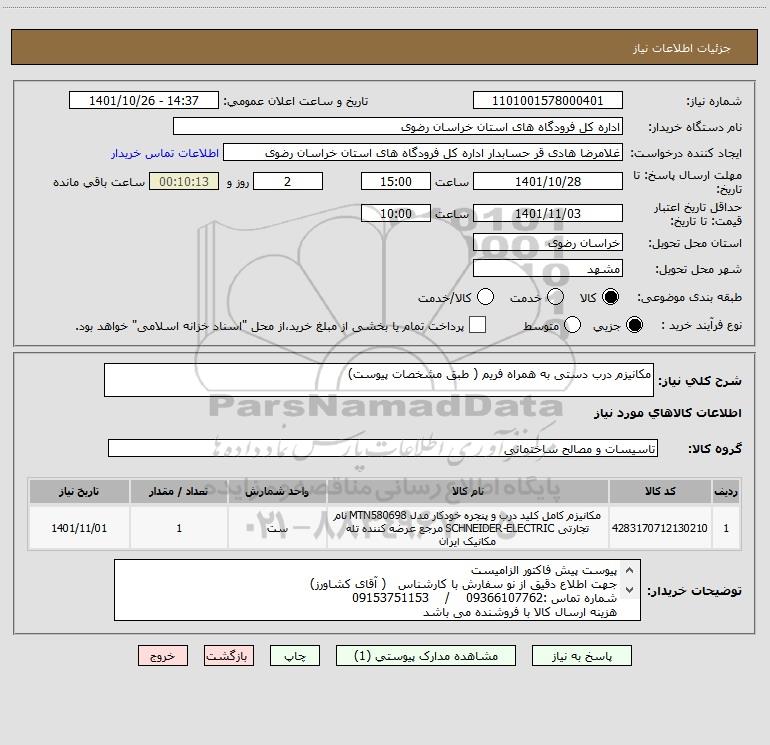Screen dimensions: 770x745
Task: Click phone number 09153751153 in notes
Action: [x=390, y=598]
